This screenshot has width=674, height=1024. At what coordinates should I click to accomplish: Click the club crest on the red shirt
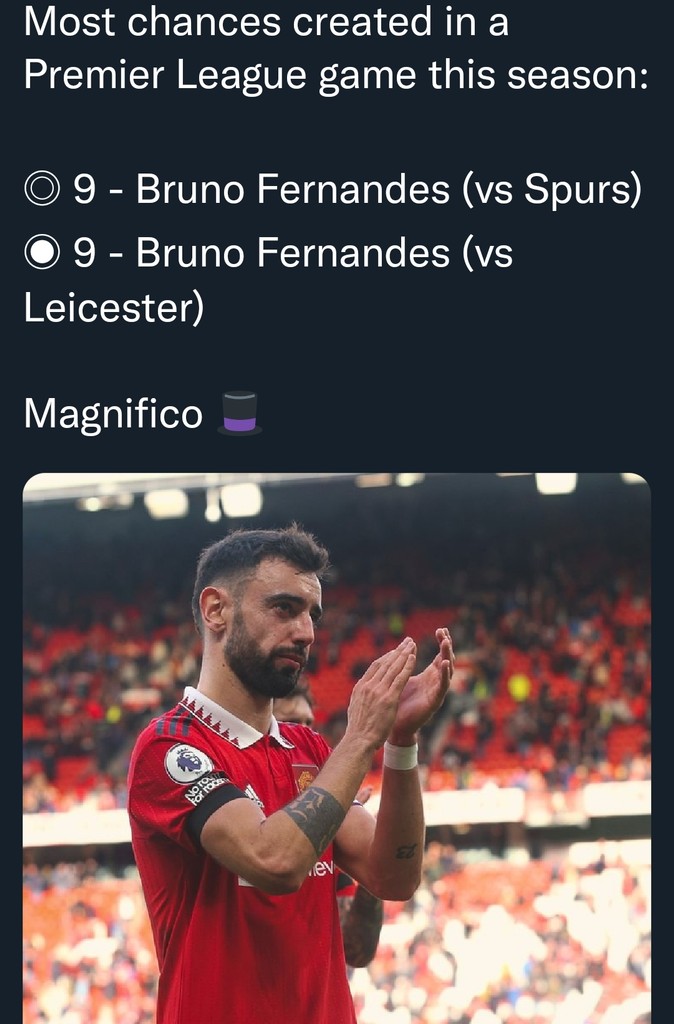coord(304,777)
